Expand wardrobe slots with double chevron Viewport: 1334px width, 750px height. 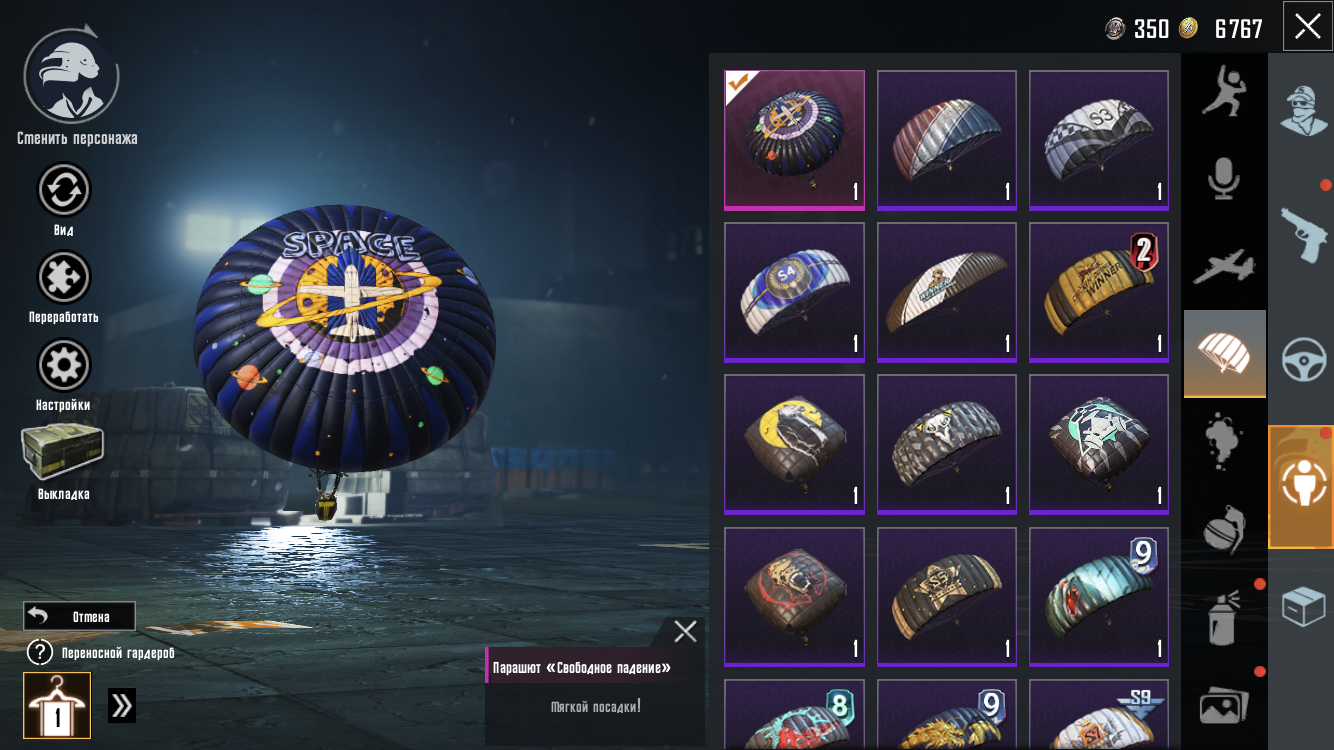122,706
